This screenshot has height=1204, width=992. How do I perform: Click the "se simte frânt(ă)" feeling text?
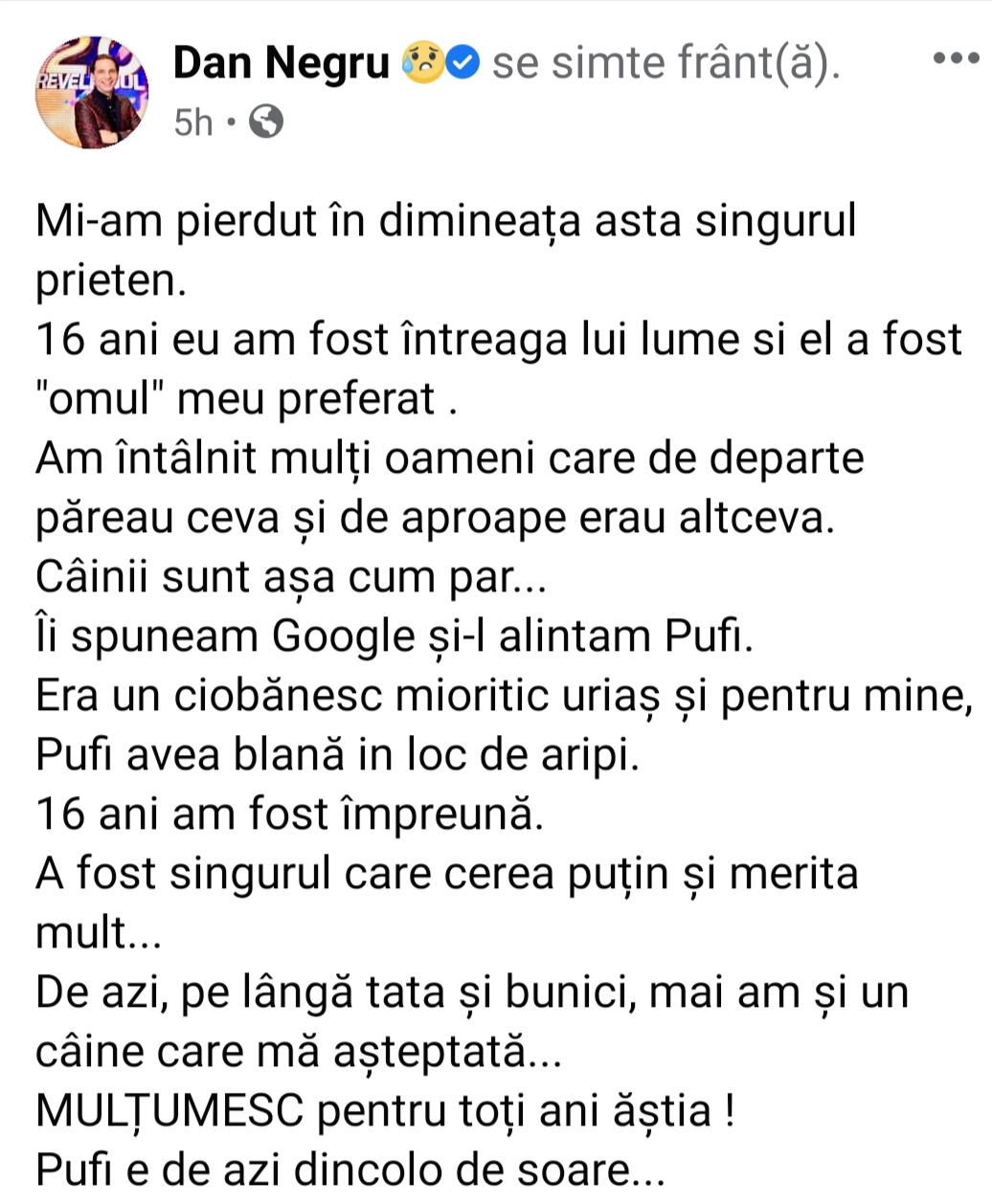(x=666, y=63)
